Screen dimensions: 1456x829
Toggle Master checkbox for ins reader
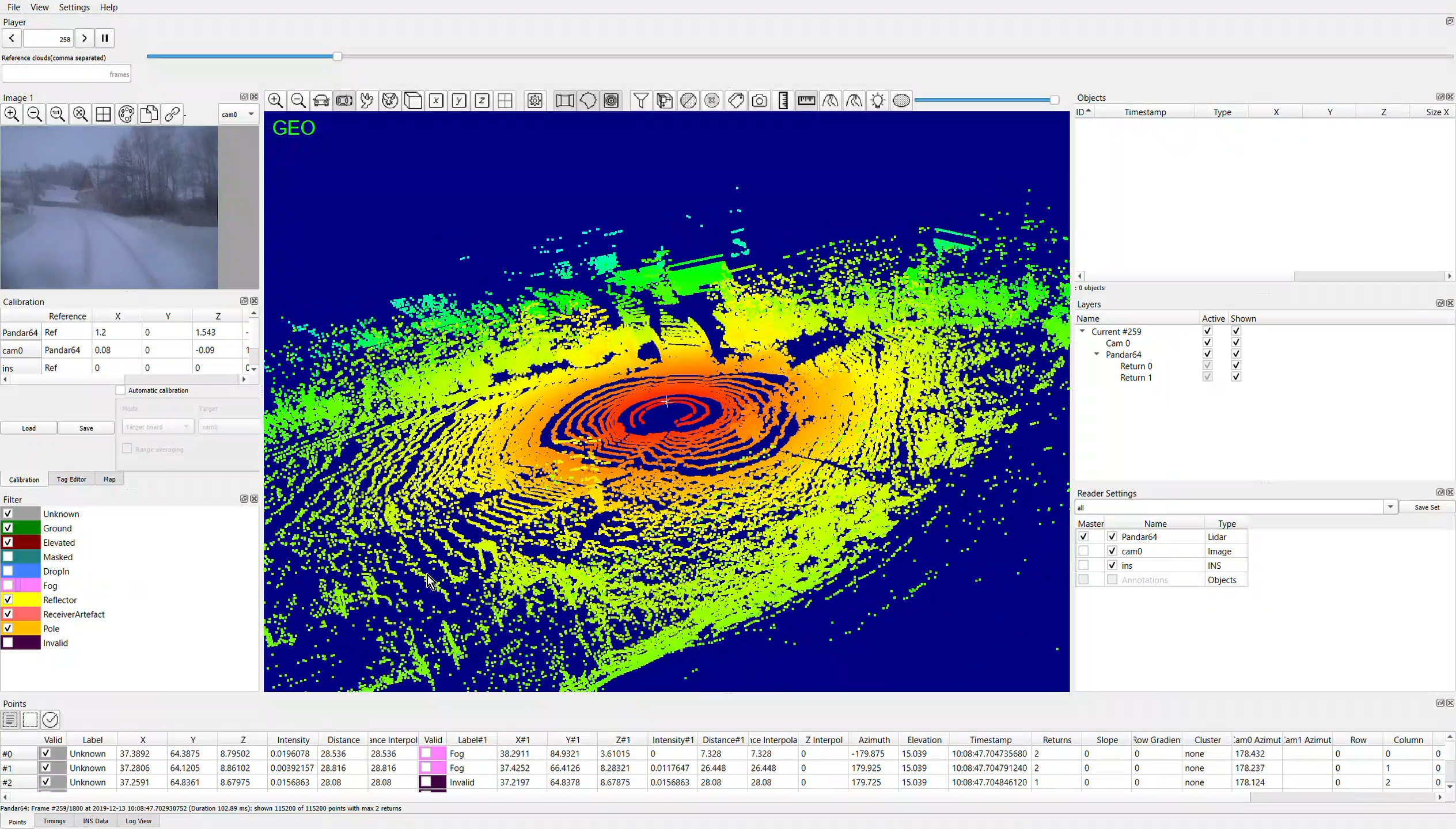1083,565
